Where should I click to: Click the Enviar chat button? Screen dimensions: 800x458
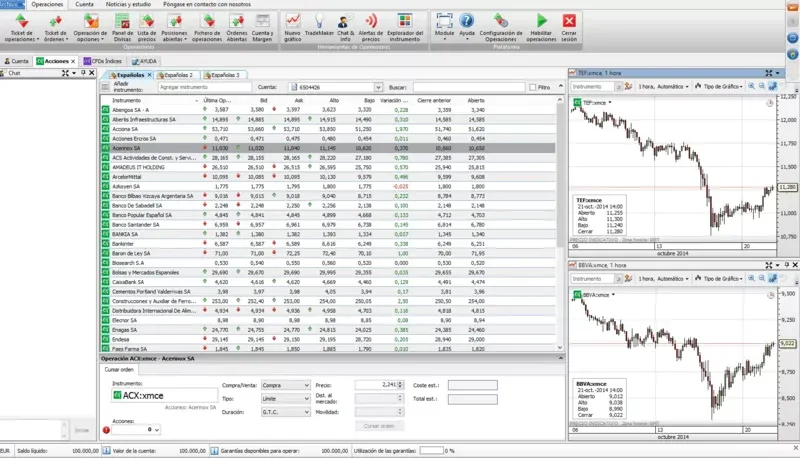tap(82, 430)
